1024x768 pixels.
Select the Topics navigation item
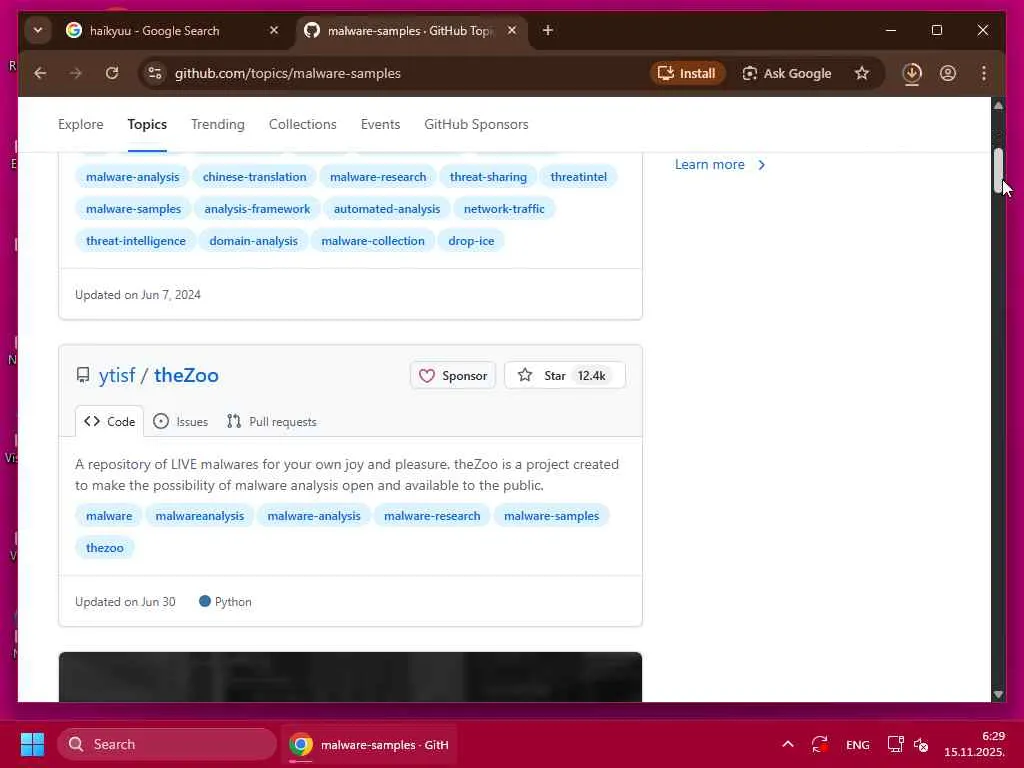pos(147,124)
